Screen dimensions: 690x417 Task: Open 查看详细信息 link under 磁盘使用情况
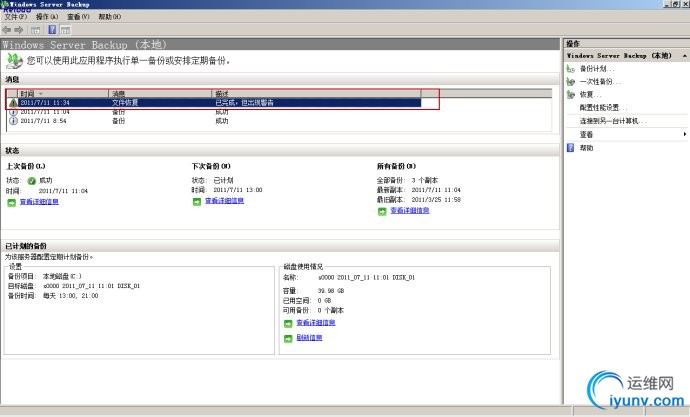pos(316,323)
